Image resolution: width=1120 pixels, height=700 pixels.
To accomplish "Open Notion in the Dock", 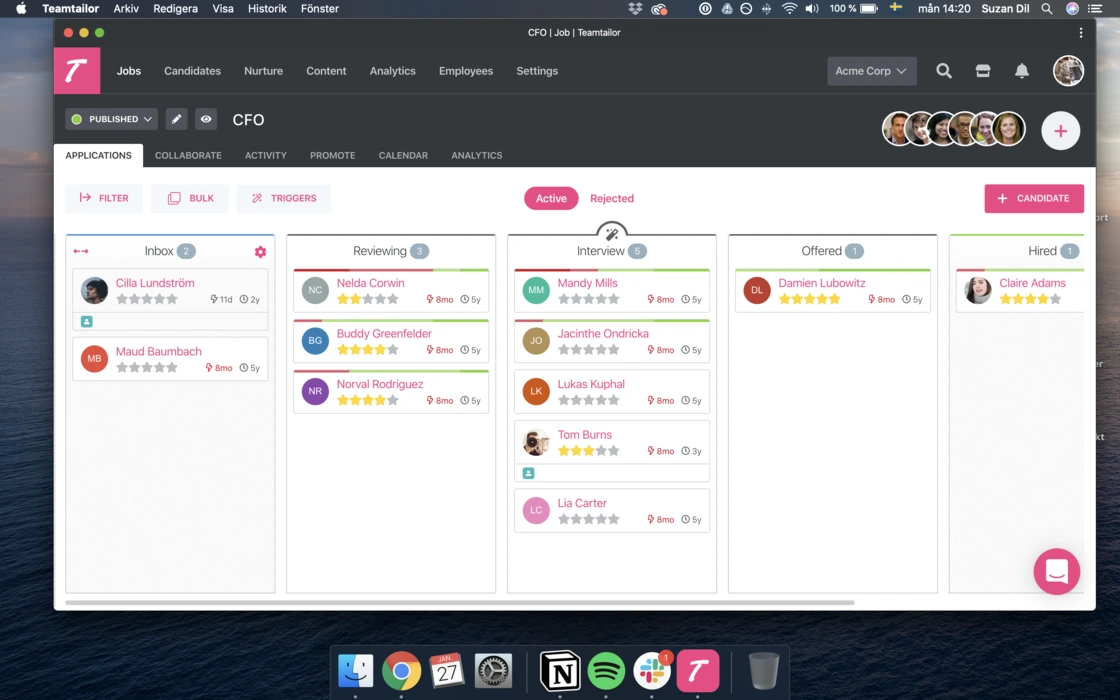I will 560,671.
